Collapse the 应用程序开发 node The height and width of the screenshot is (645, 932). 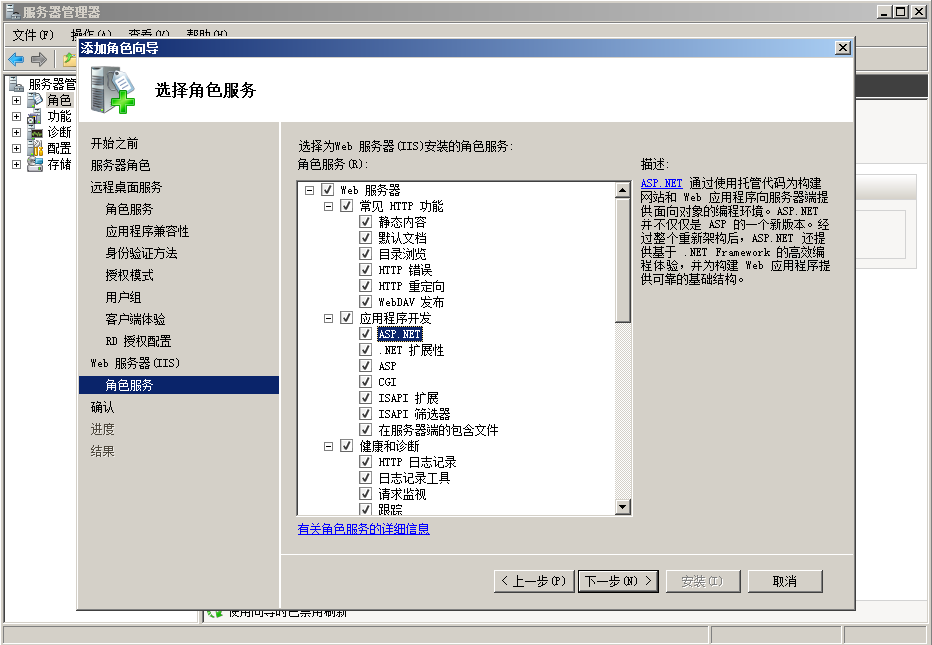point(328,319)
